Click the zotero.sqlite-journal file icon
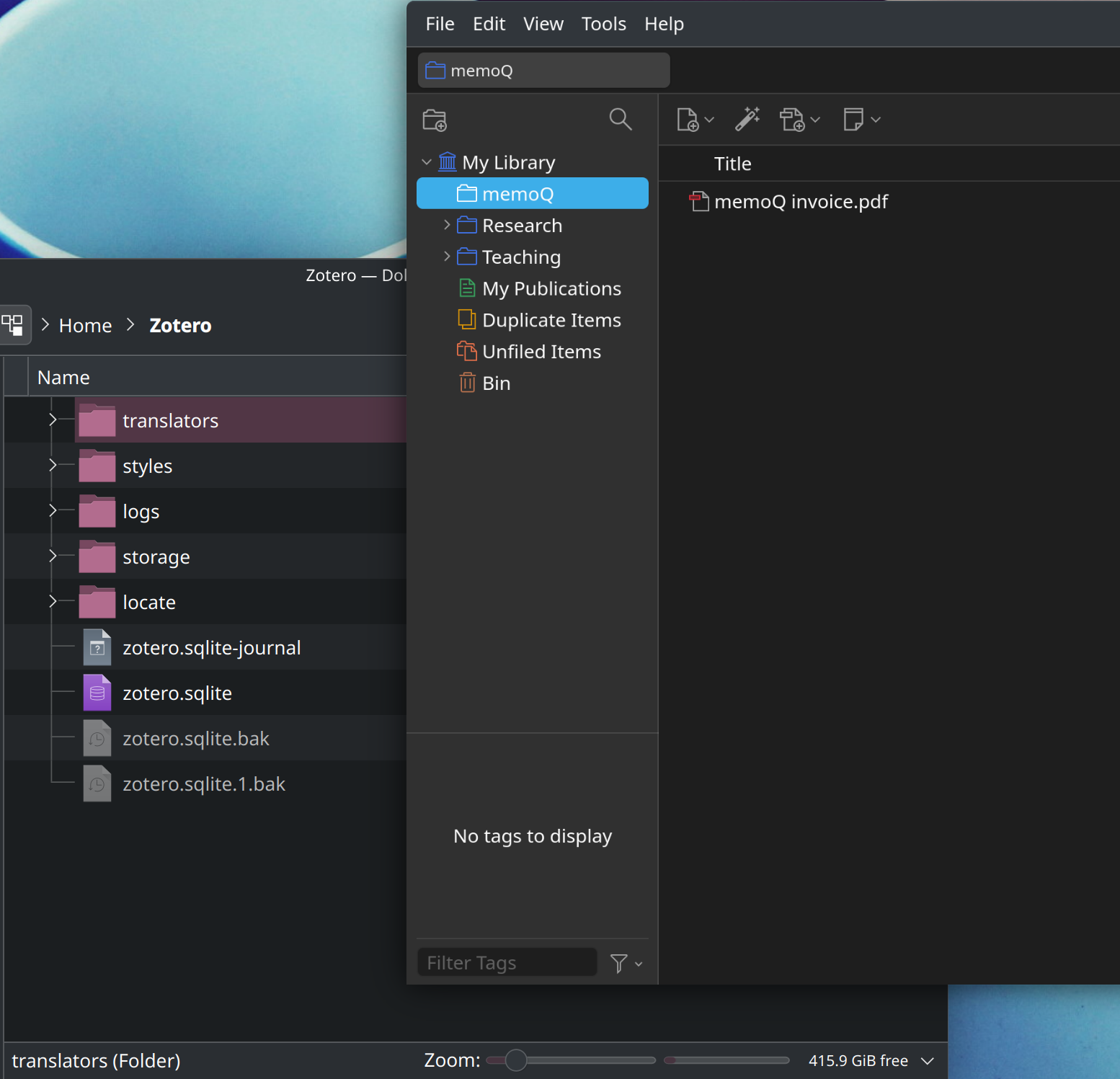 point(97,647)
